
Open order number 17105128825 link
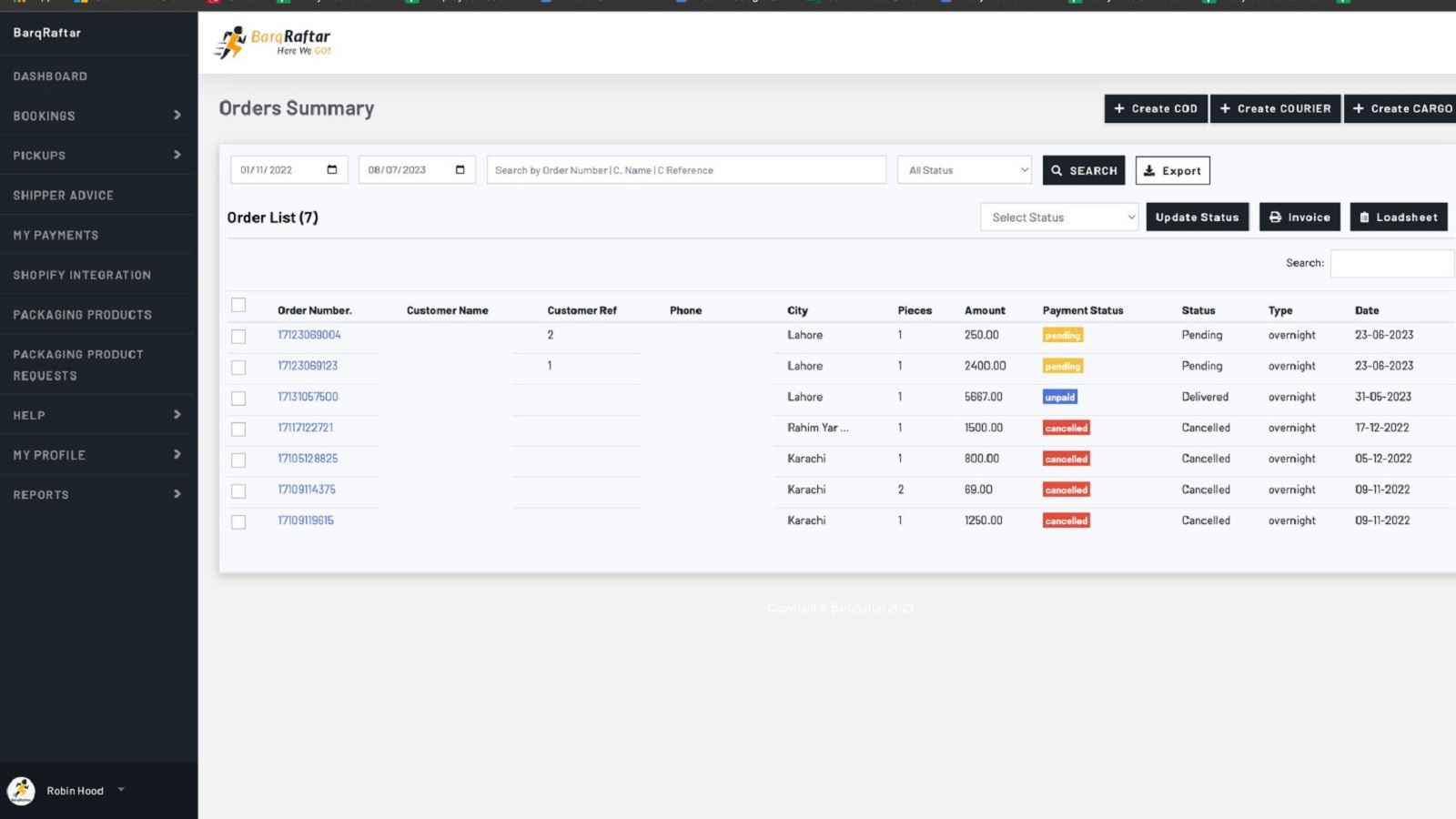308,459
